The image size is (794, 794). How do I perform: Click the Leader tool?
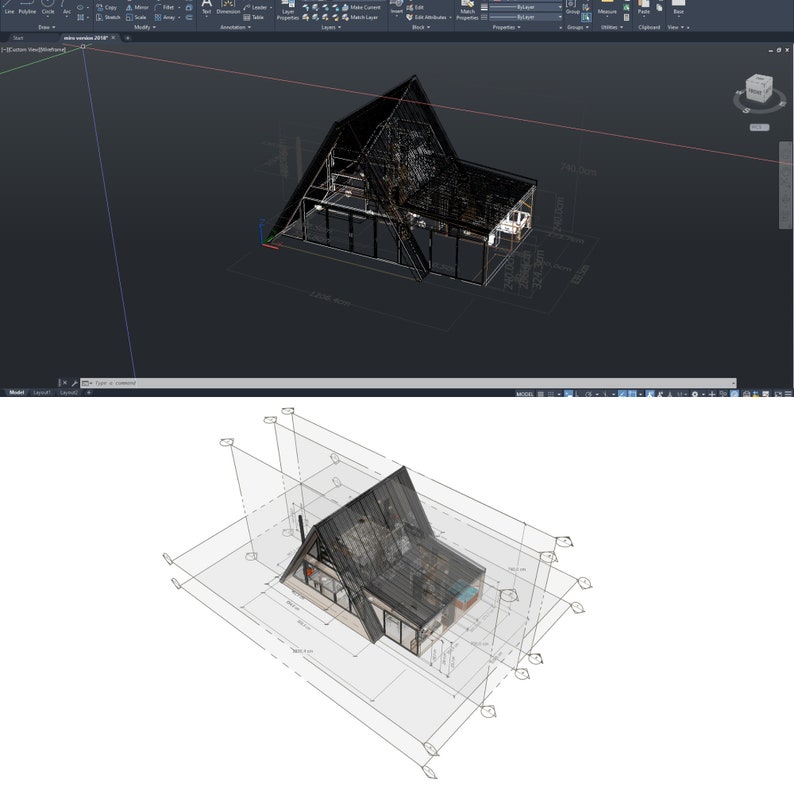pos(255,7)
